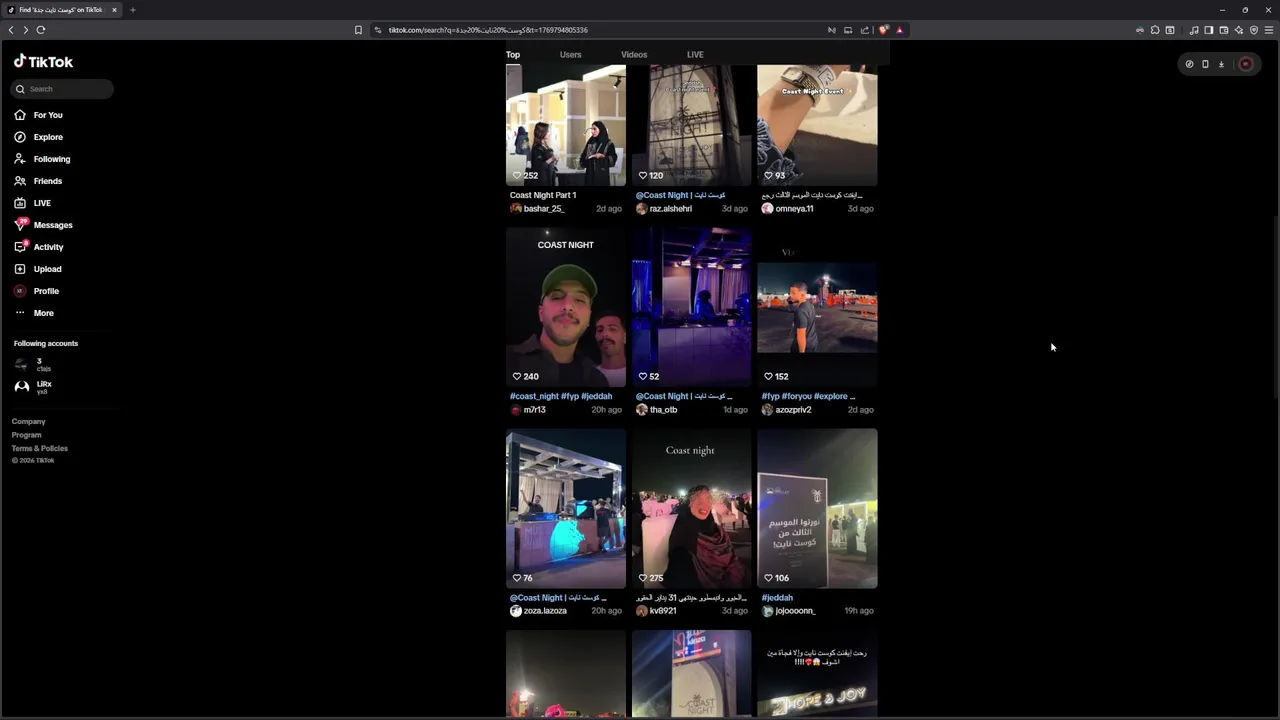Open azozpriv2 profile link
The width and height of the screenshot is (1280, 720).
click(x=794, y=410)
